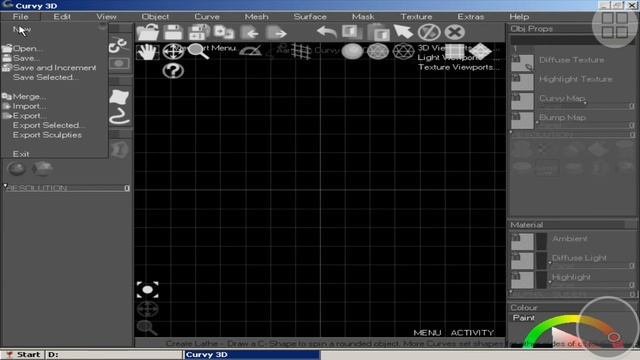The width and height of the screenshot is (640, 360).
Task: Open the File menu
Action: [x=20, y=17]
